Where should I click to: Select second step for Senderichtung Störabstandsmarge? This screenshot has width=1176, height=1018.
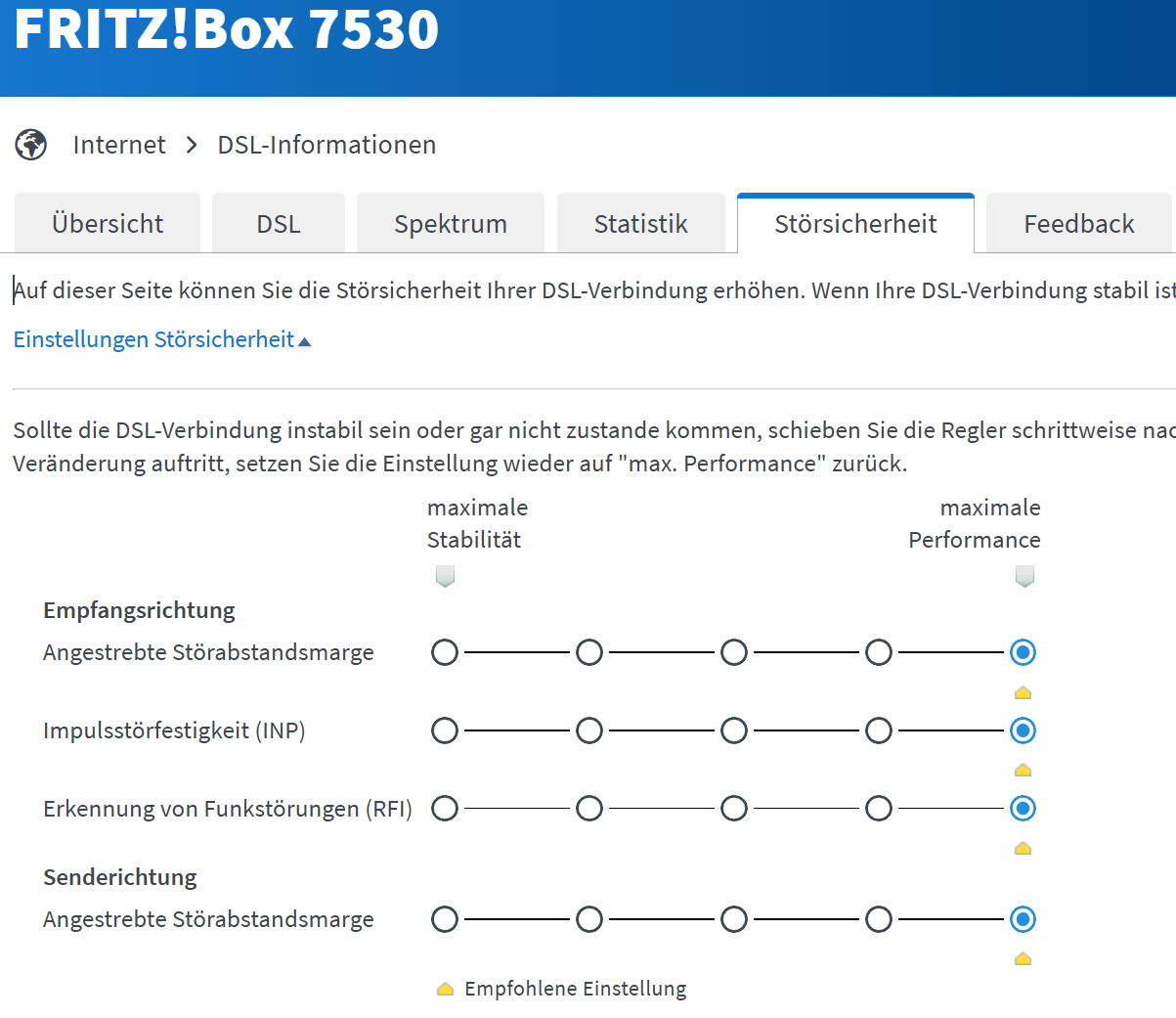(589, 919)
